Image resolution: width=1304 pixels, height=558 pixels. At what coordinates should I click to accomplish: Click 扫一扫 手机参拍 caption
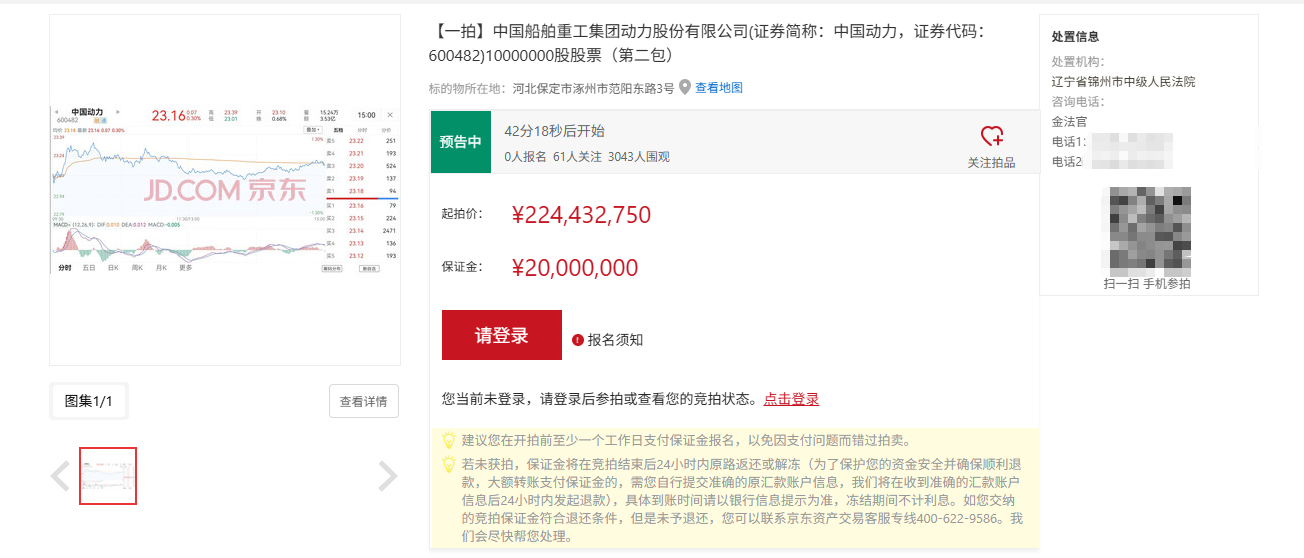1148,284
